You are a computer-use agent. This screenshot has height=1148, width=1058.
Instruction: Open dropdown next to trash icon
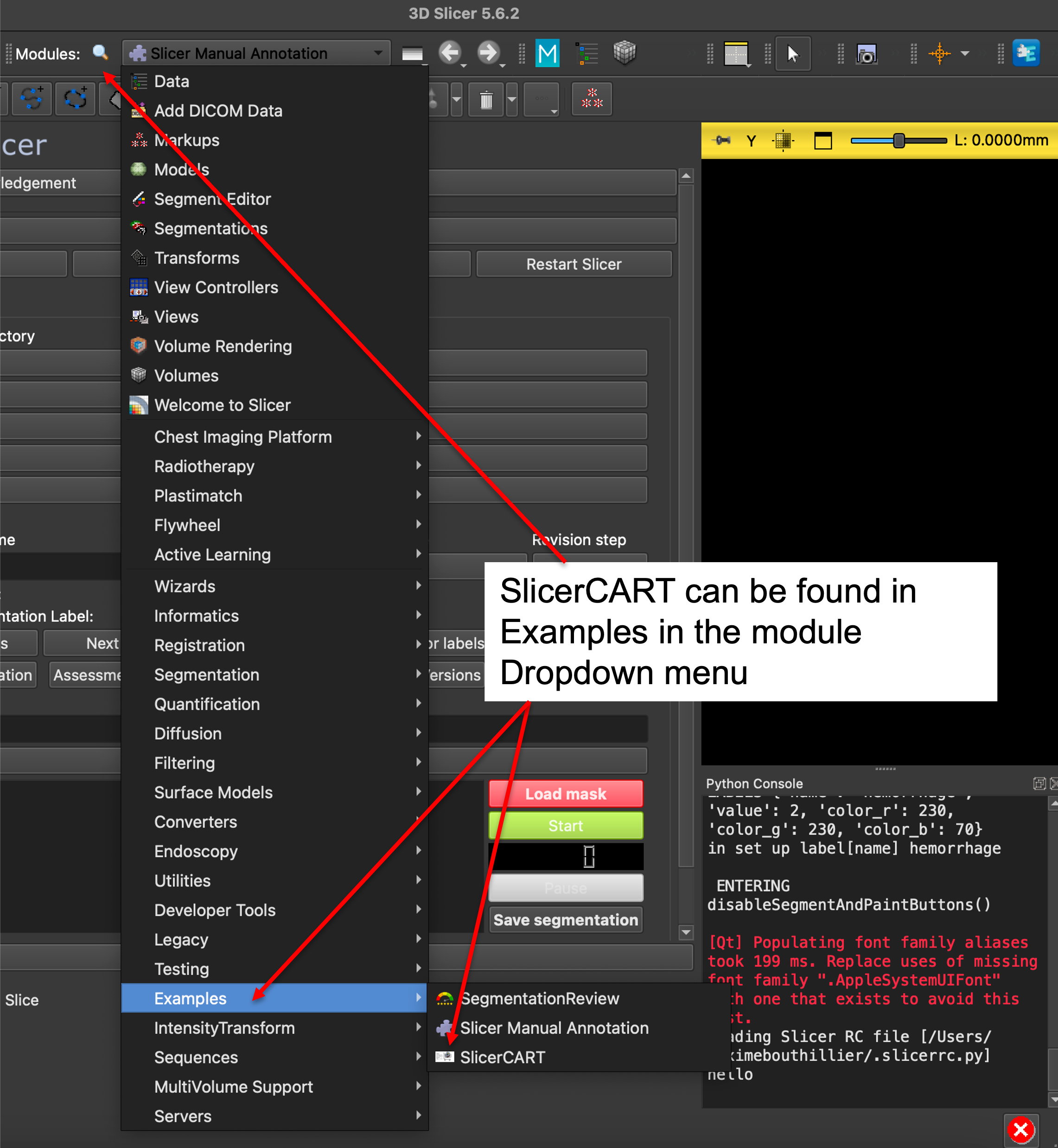512,100
